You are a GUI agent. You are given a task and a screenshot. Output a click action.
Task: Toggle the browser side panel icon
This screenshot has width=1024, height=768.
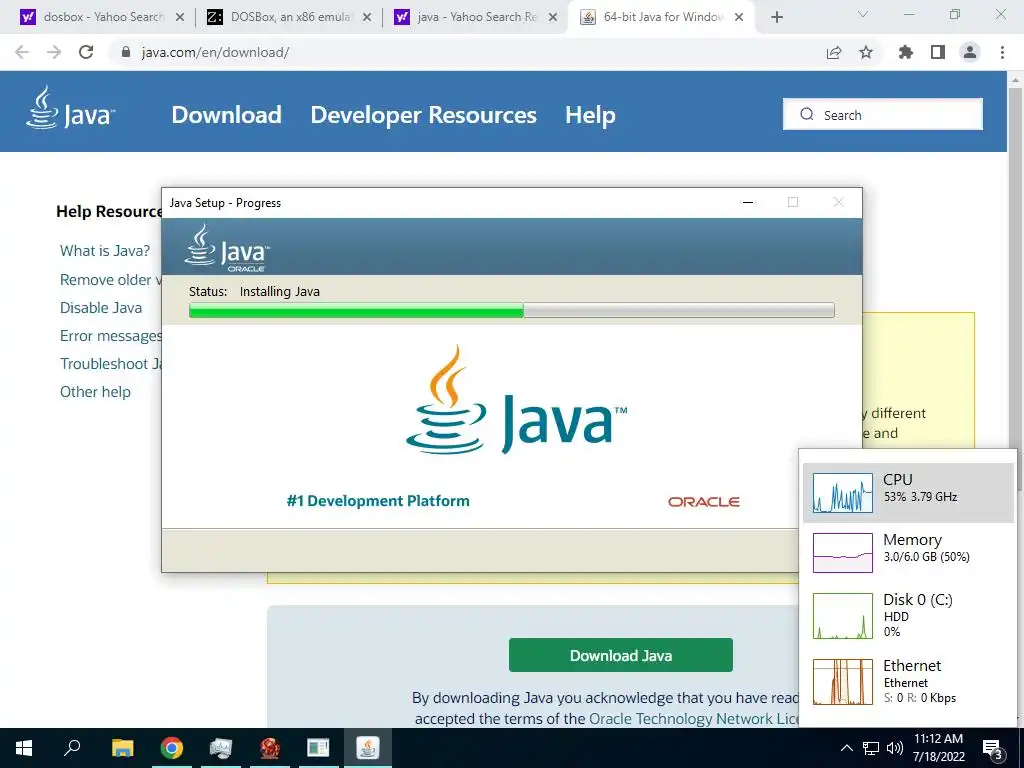tap(938, 52)
